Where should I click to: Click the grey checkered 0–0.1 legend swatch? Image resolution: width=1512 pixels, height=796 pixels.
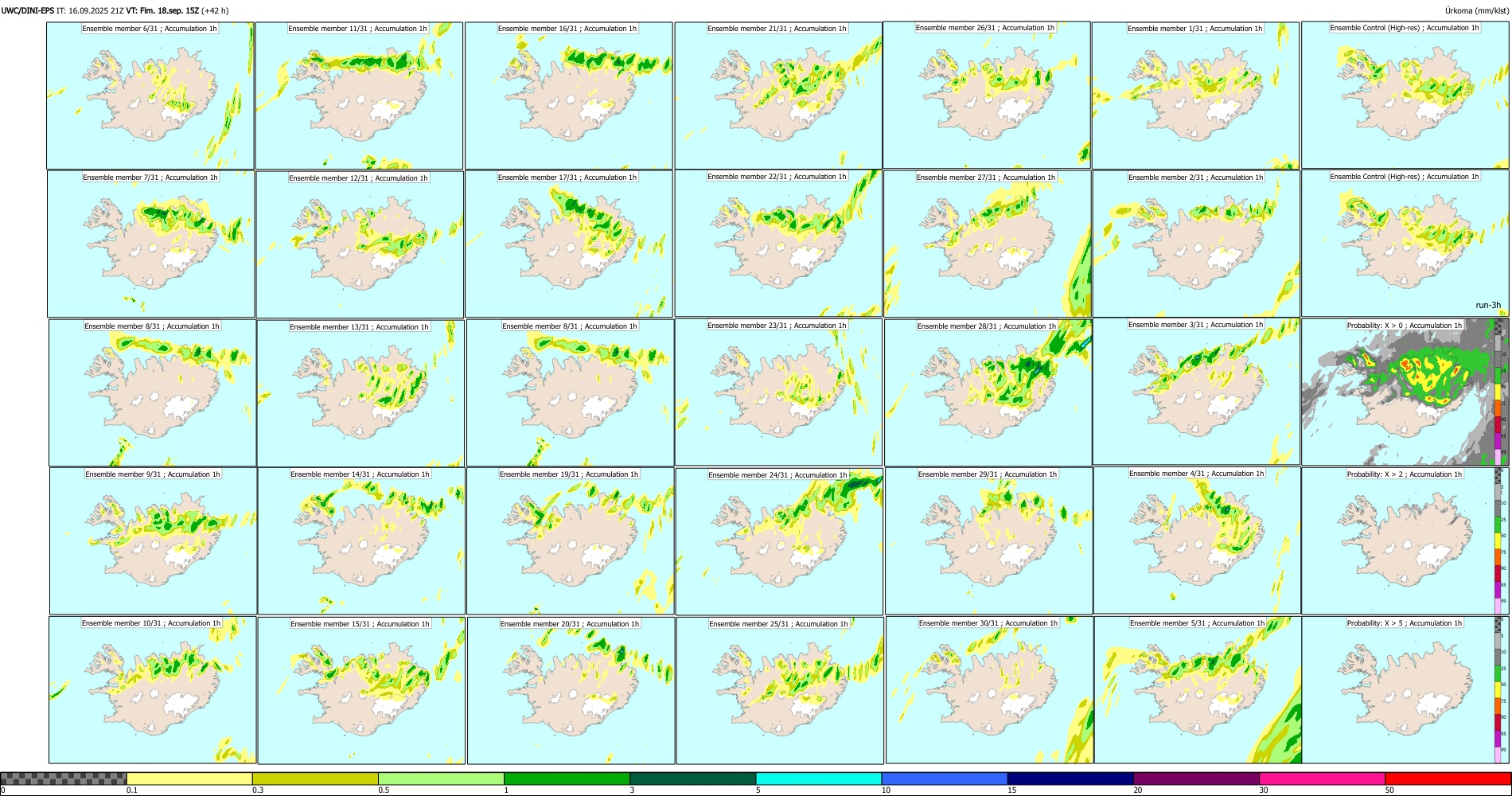(64, 778)
